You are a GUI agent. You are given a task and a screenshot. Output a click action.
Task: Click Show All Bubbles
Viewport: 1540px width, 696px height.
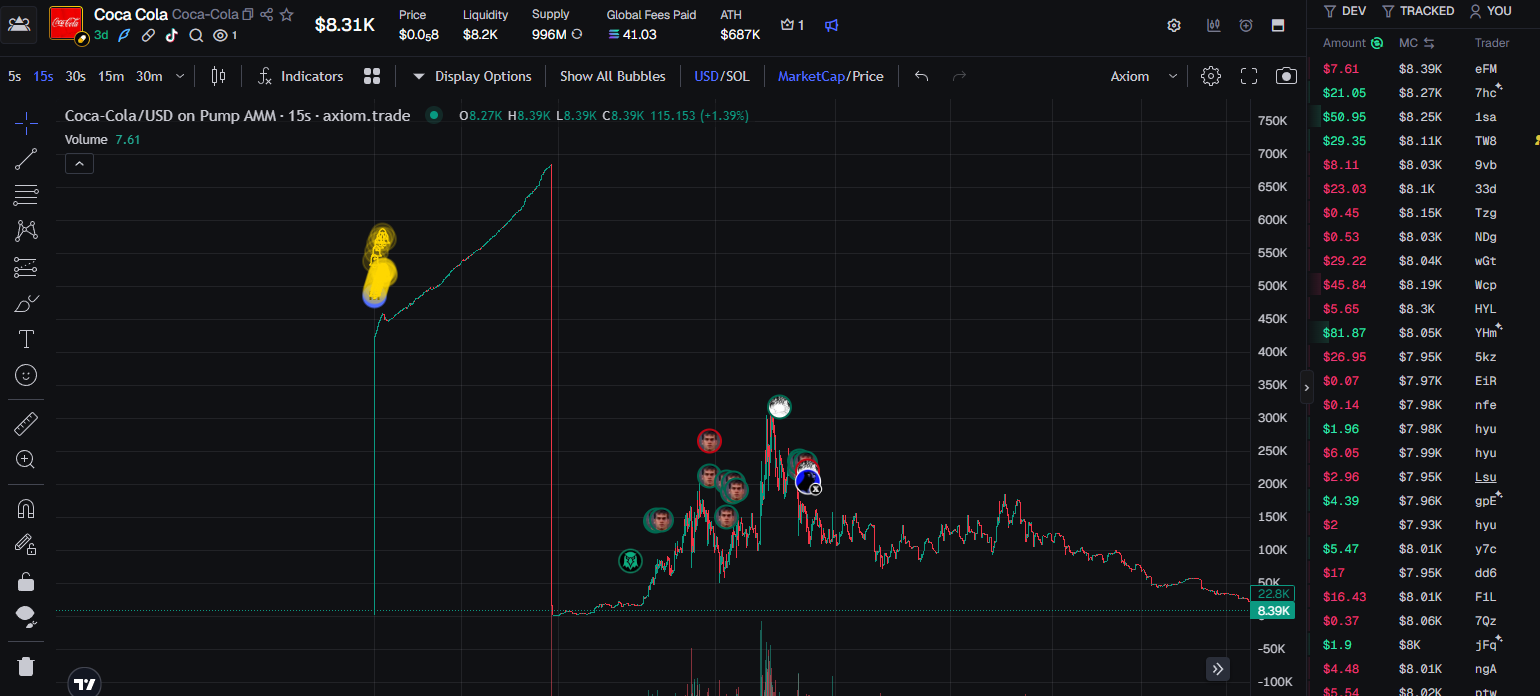[612, 76]
